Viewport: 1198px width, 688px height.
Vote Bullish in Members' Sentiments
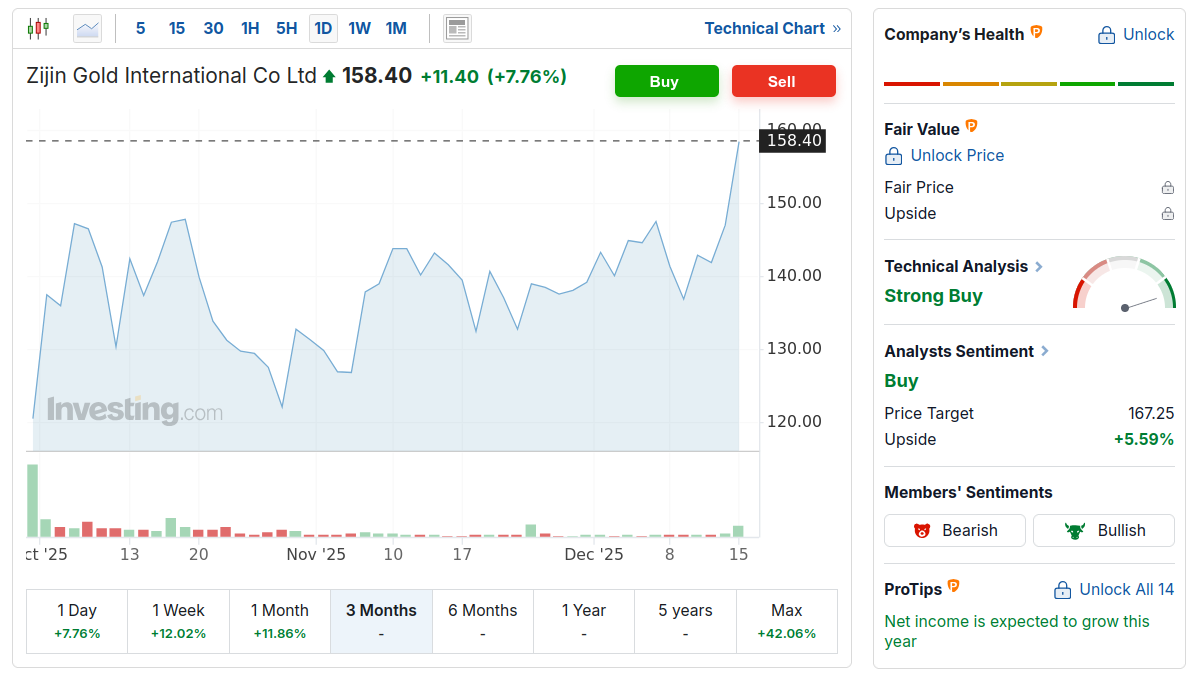[x=1103, y=530]
